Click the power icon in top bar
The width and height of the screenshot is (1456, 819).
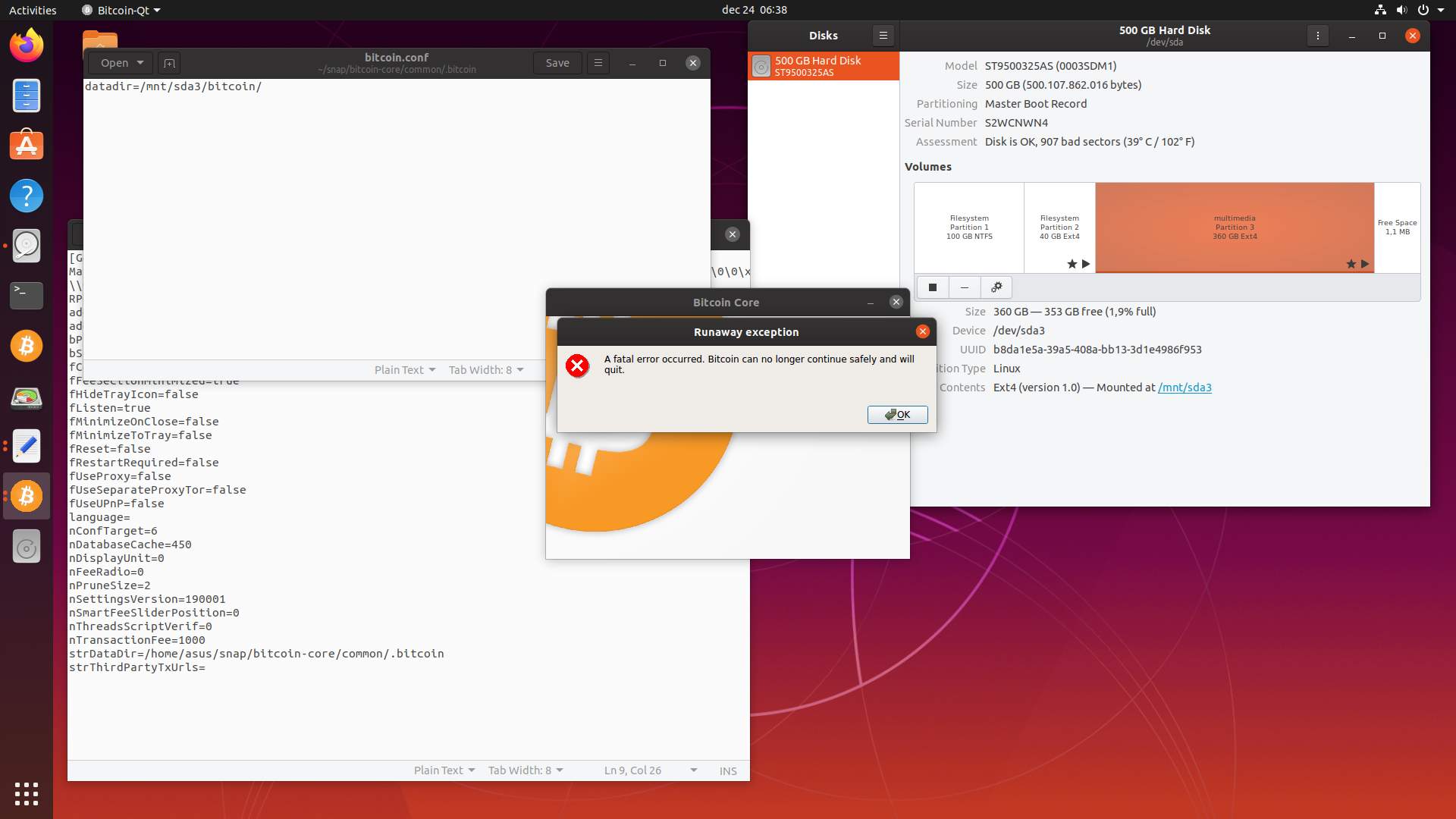coord(1423,10)
